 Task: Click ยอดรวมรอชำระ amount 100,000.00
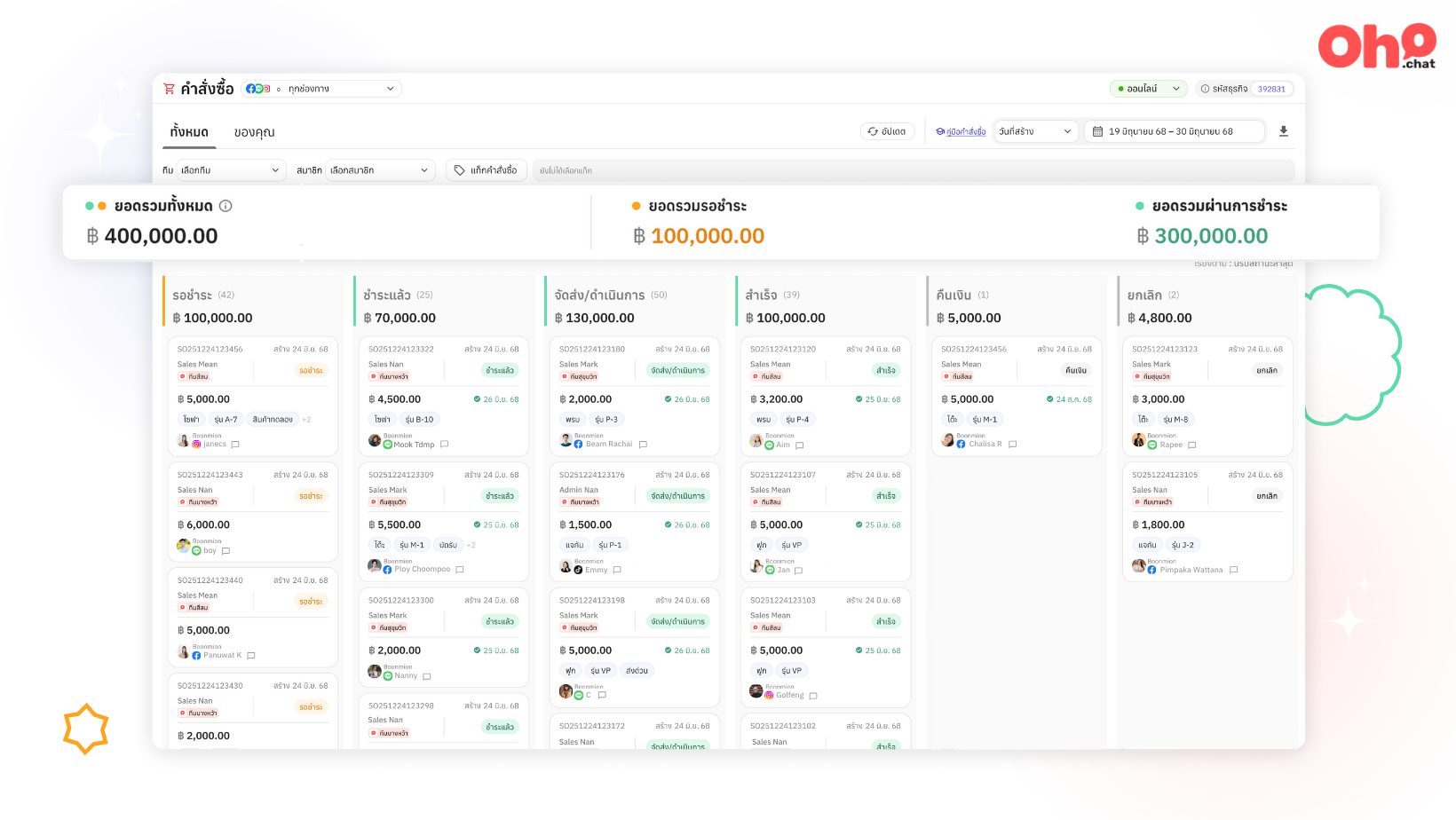point(708,236)
